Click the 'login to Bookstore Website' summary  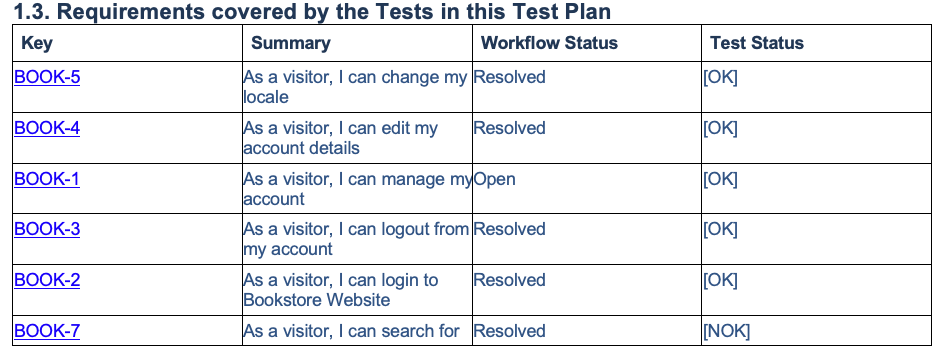coord(340,289)
